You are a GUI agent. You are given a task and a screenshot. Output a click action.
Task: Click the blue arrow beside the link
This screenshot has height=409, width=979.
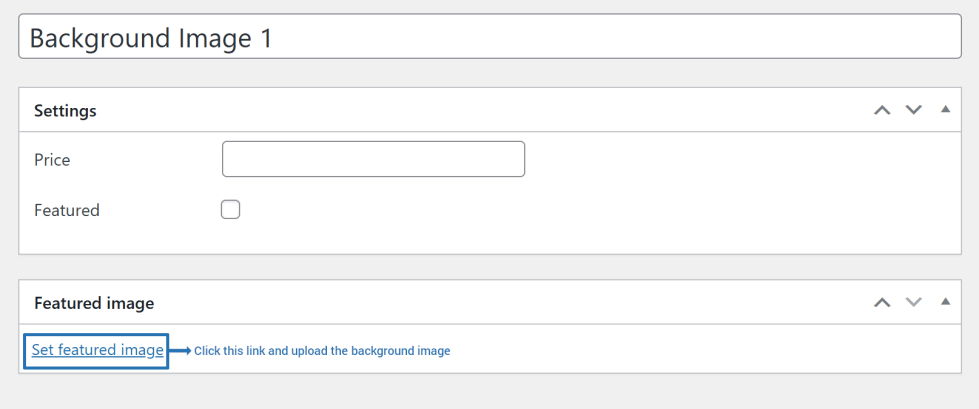[x=180, y=351]
